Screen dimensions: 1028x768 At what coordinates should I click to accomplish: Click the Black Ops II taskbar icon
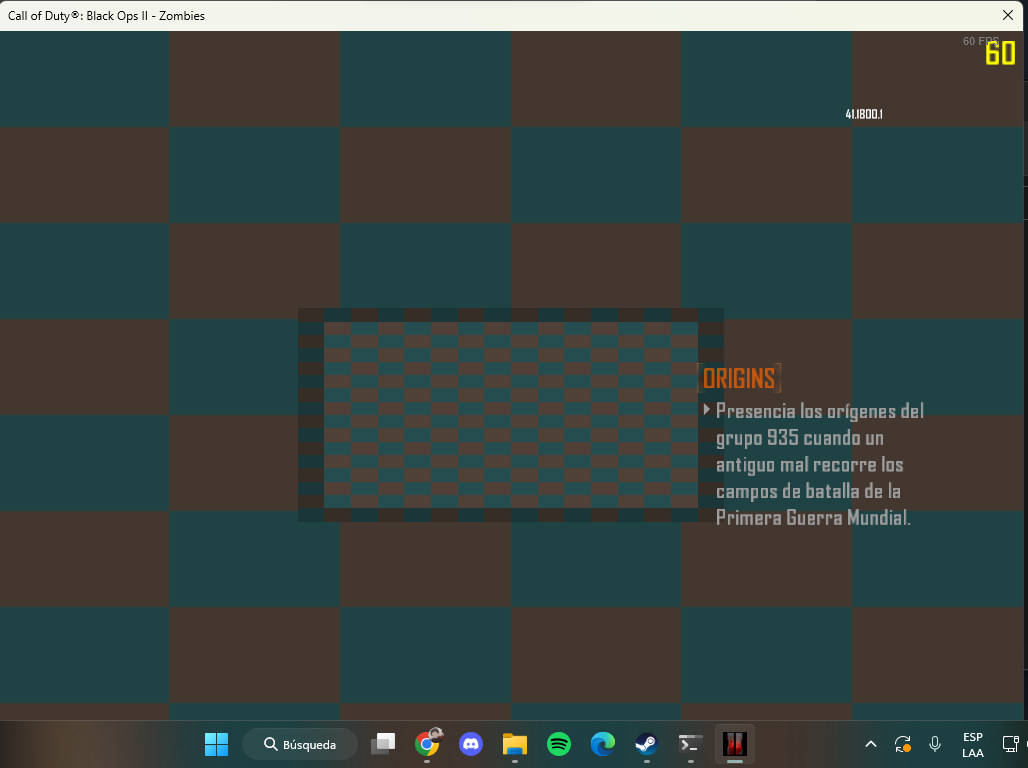click(734, 744)
